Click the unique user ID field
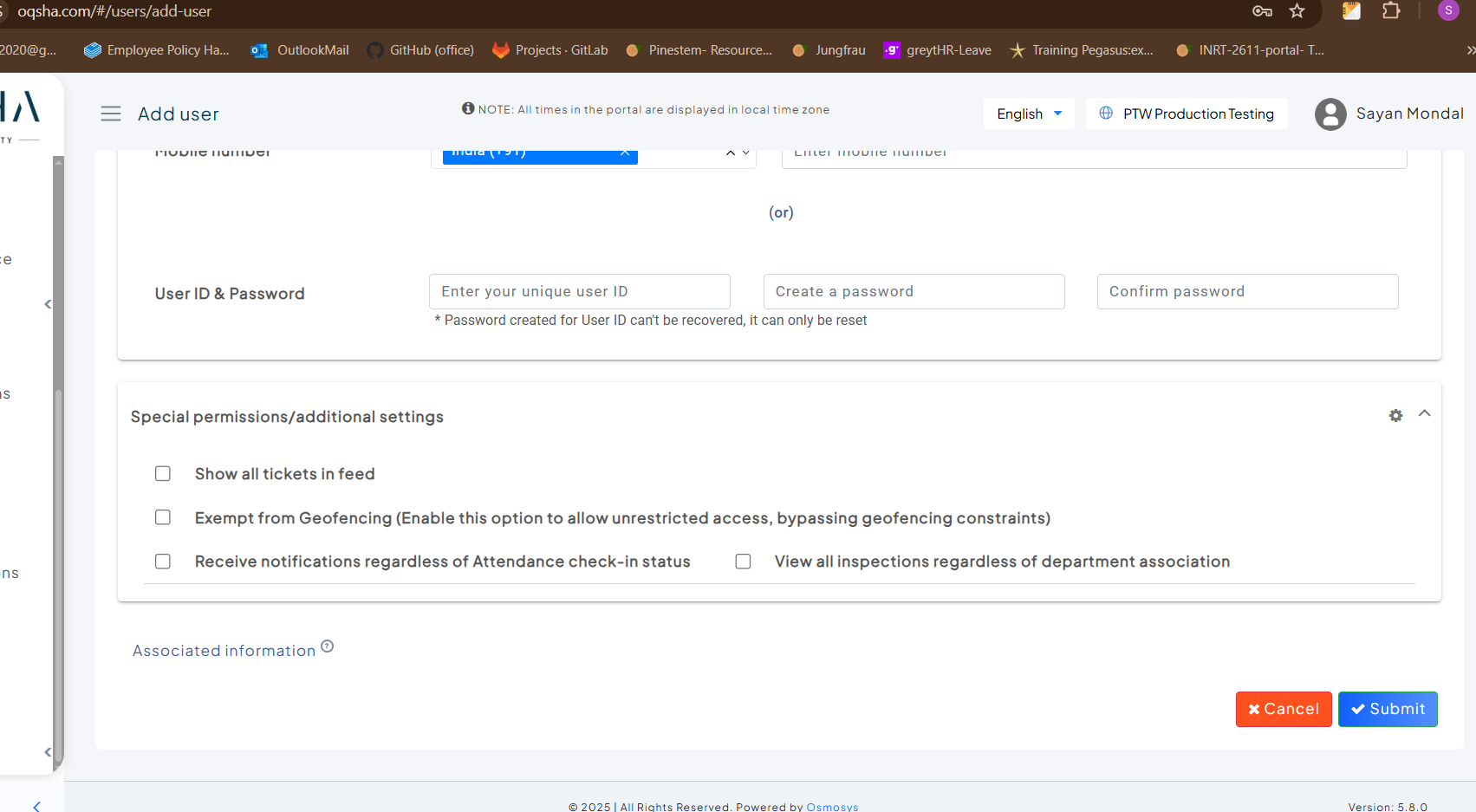This screenshot has width=1476, height=812. pos(579,292)
